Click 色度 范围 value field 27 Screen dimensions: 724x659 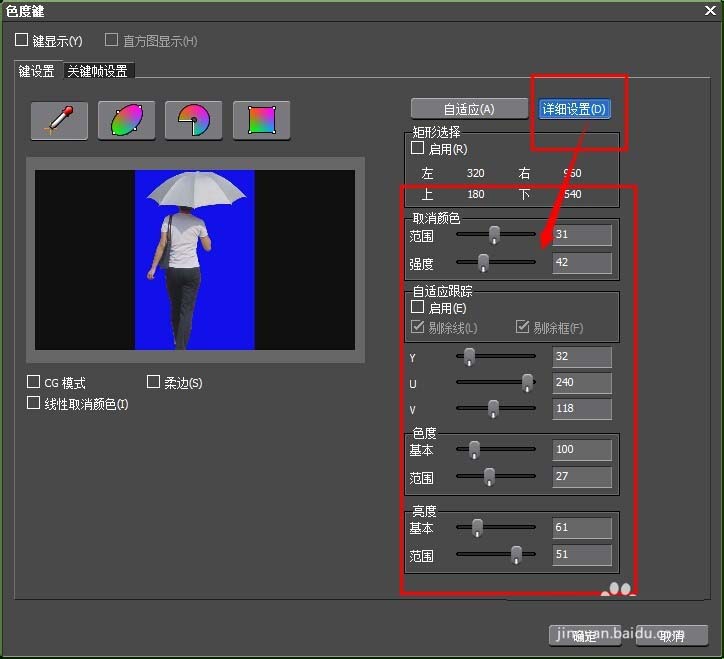coord(582,477)
